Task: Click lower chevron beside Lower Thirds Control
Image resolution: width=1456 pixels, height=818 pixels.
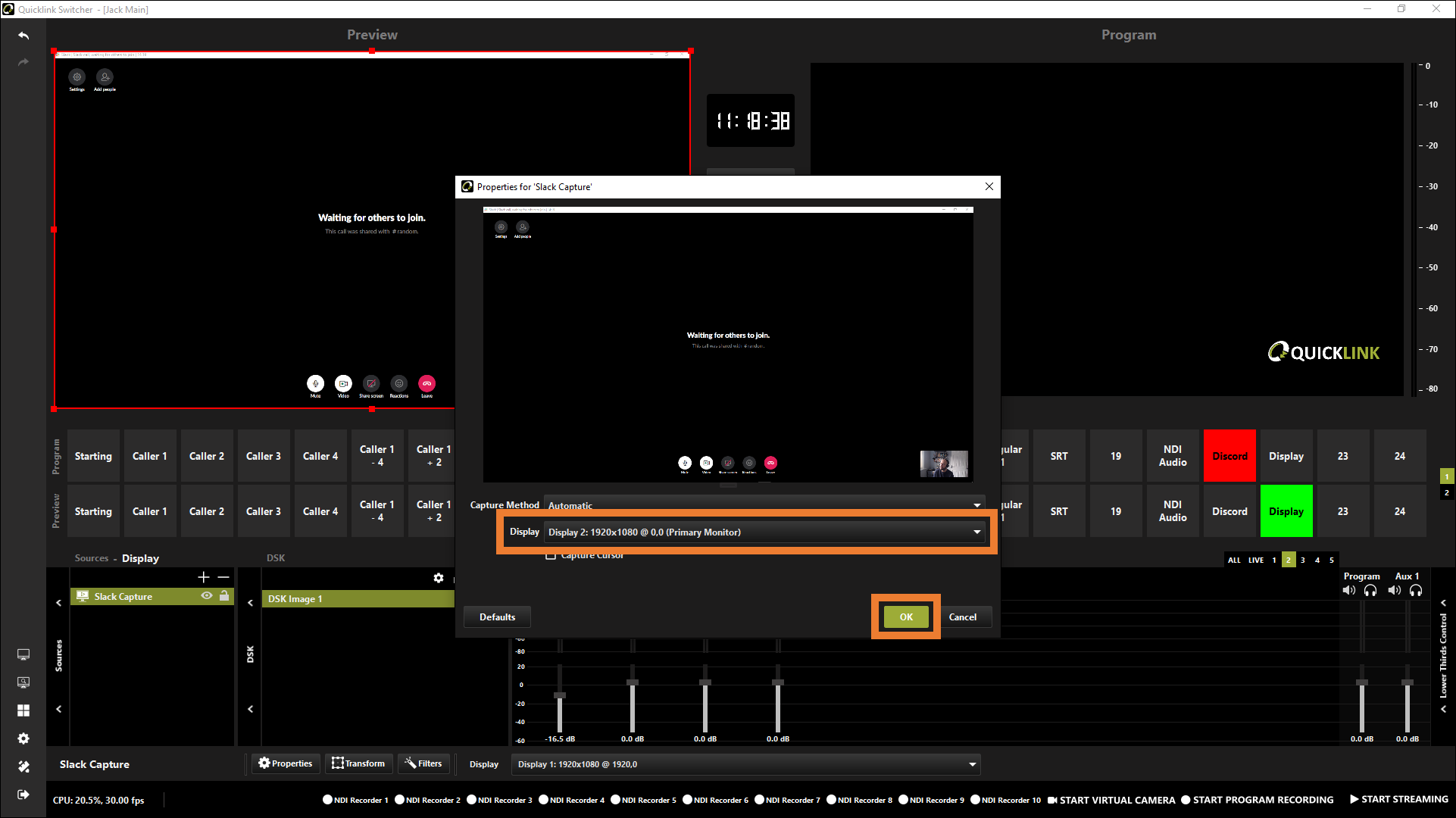Action: pos(1443,709)
